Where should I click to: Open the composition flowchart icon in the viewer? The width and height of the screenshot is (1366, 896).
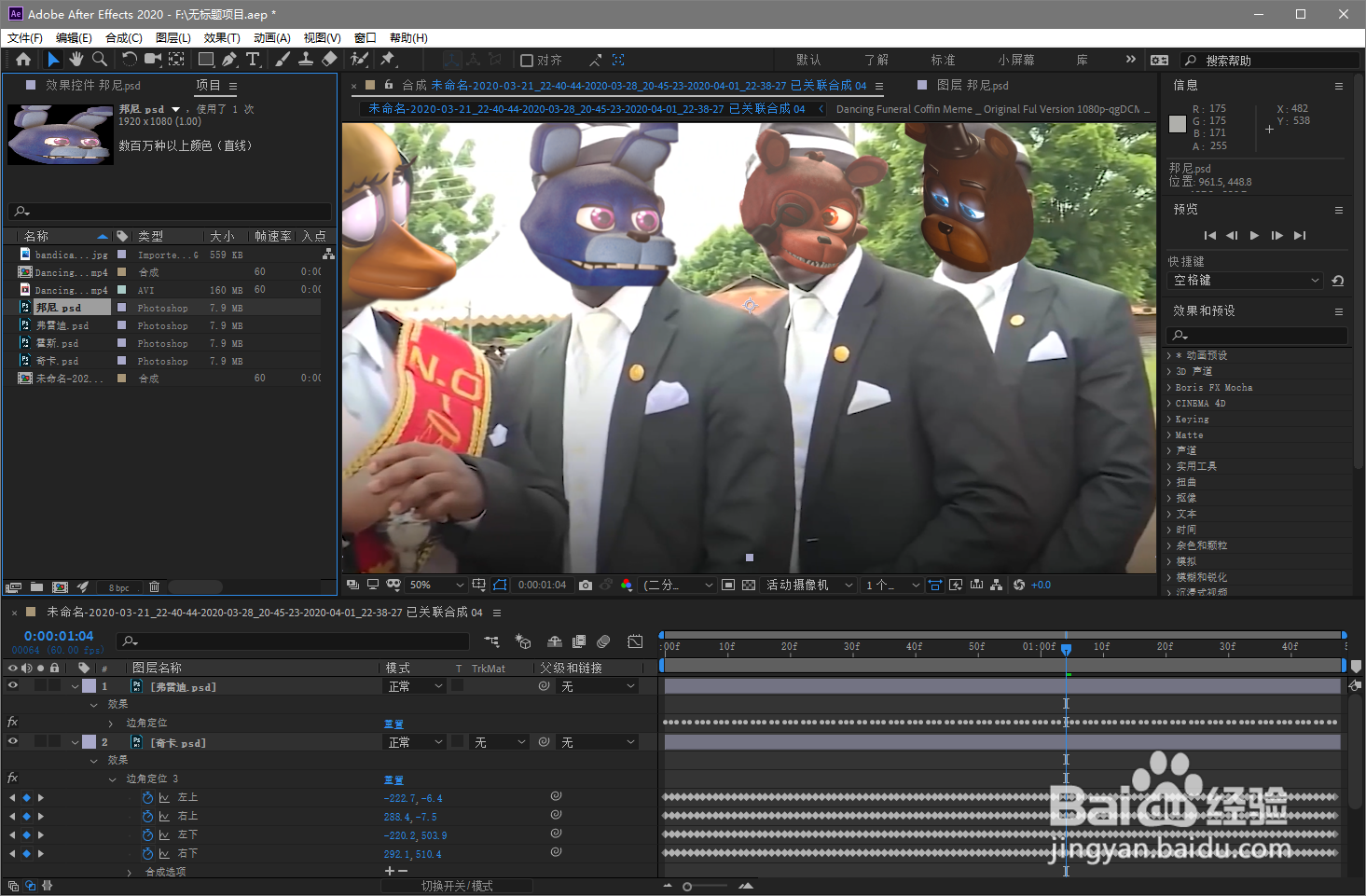[x=997, y=586]
